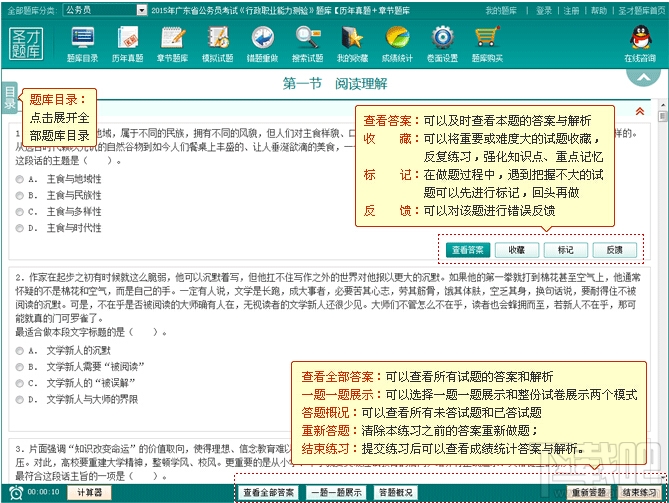Select option B 主食与民族性
This screenshot has width=669, height=503.
click(20, 195)
